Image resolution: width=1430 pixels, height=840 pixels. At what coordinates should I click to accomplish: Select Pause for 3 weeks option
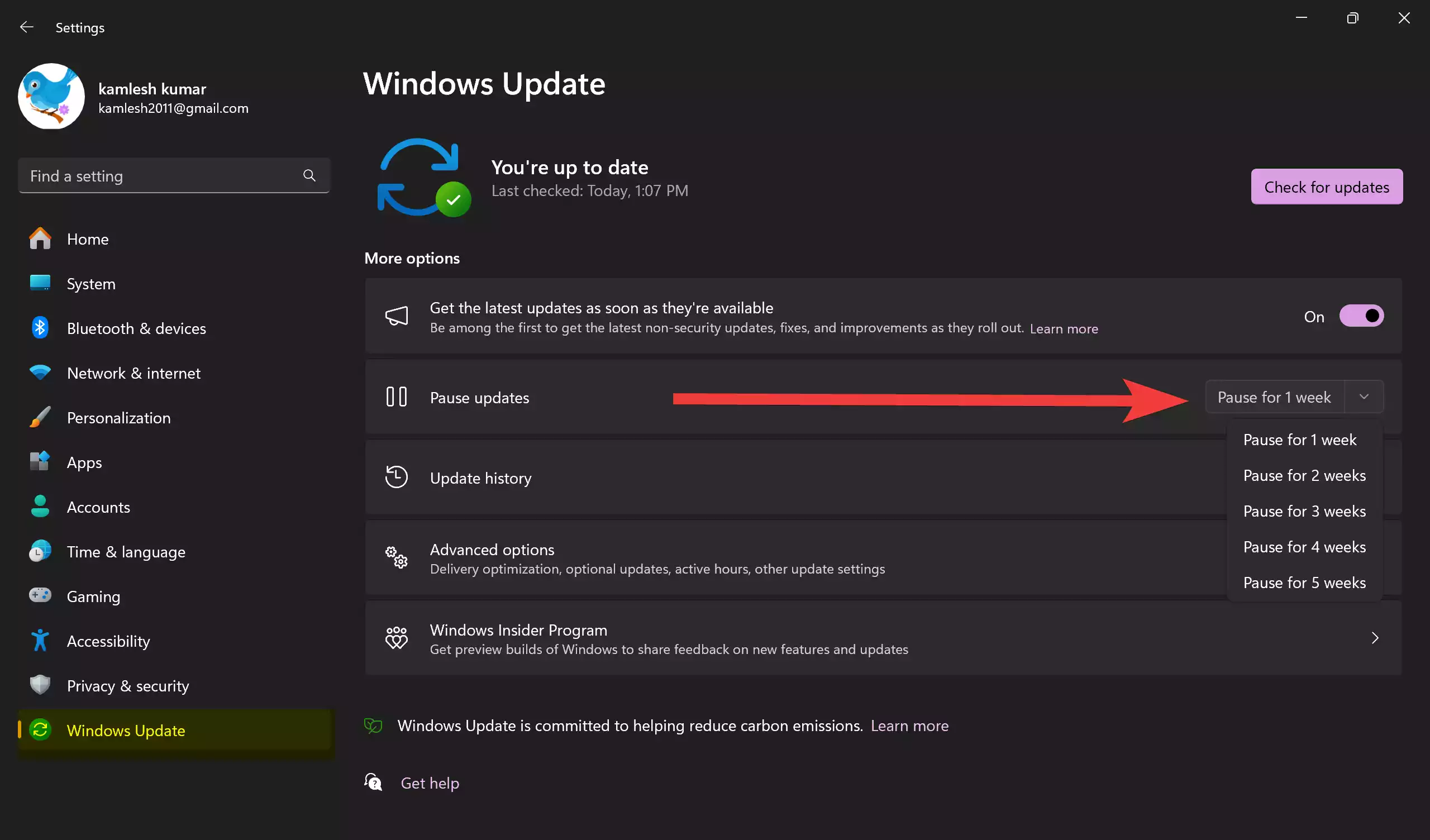pyautogui.click(x=1304, y=512)
